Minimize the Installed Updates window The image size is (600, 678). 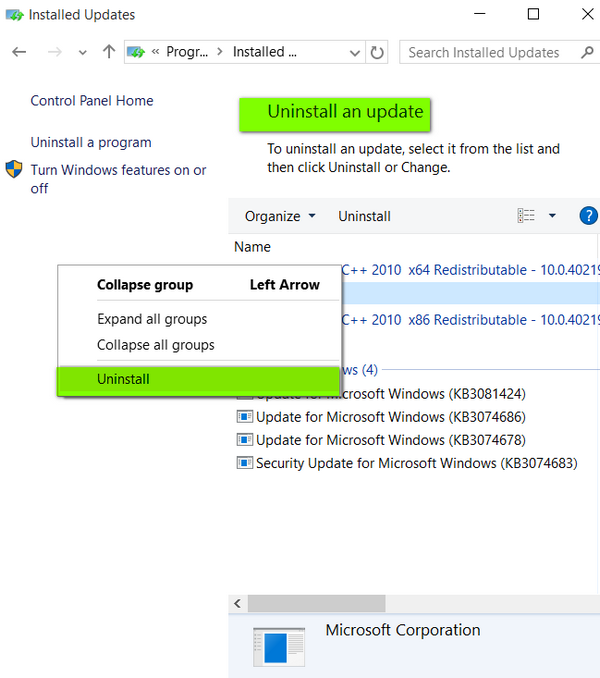(480, 14)
